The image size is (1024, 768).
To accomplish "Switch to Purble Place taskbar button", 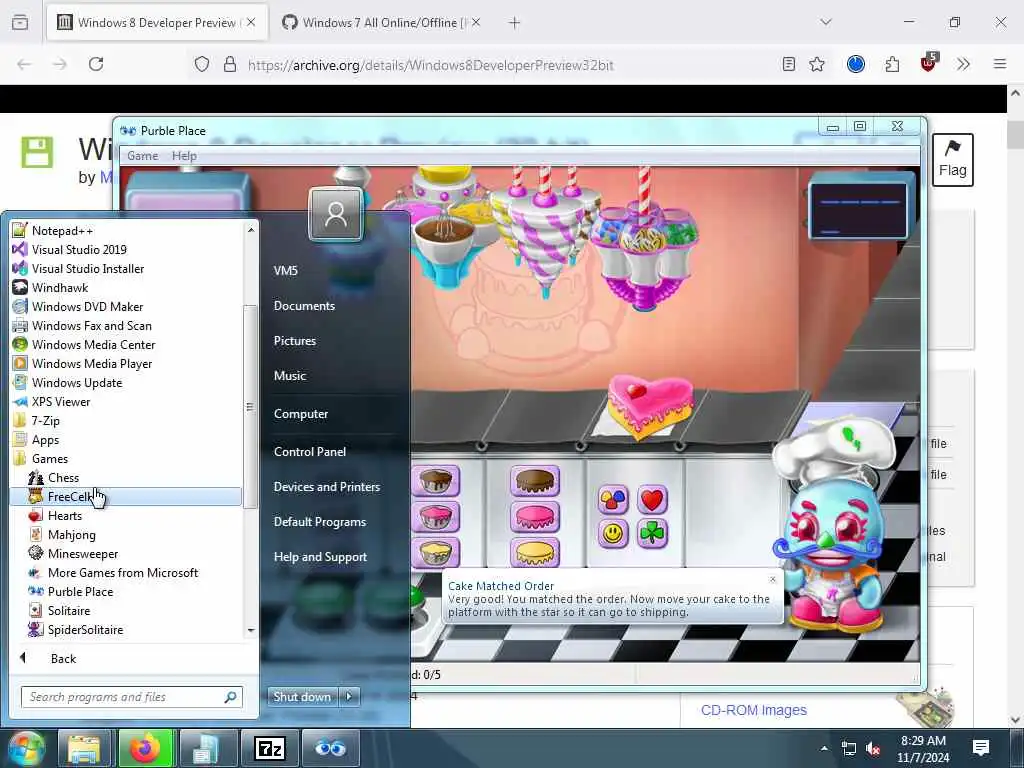I will click(x=330, y=748).
